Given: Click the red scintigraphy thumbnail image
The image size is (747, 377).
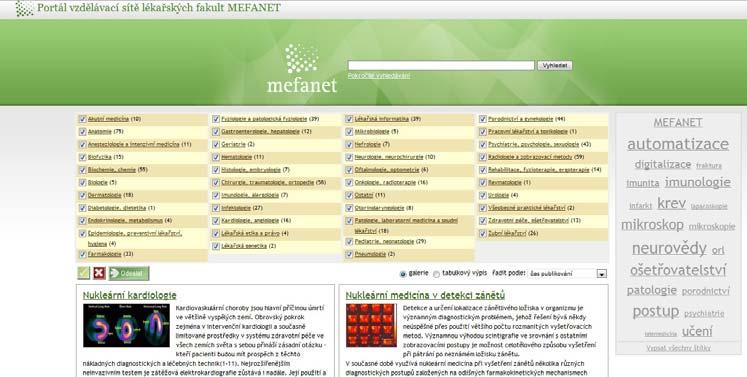Looking at the screenshot, I should (x=371, y=325).
